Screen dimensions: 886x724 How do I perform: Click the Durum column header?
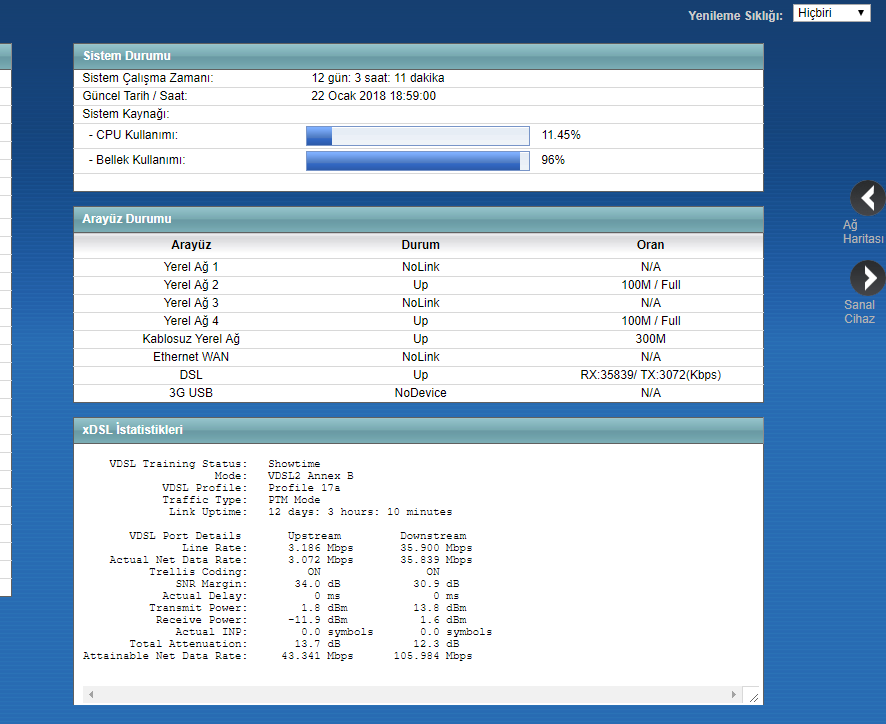click(x=420, y=245)
